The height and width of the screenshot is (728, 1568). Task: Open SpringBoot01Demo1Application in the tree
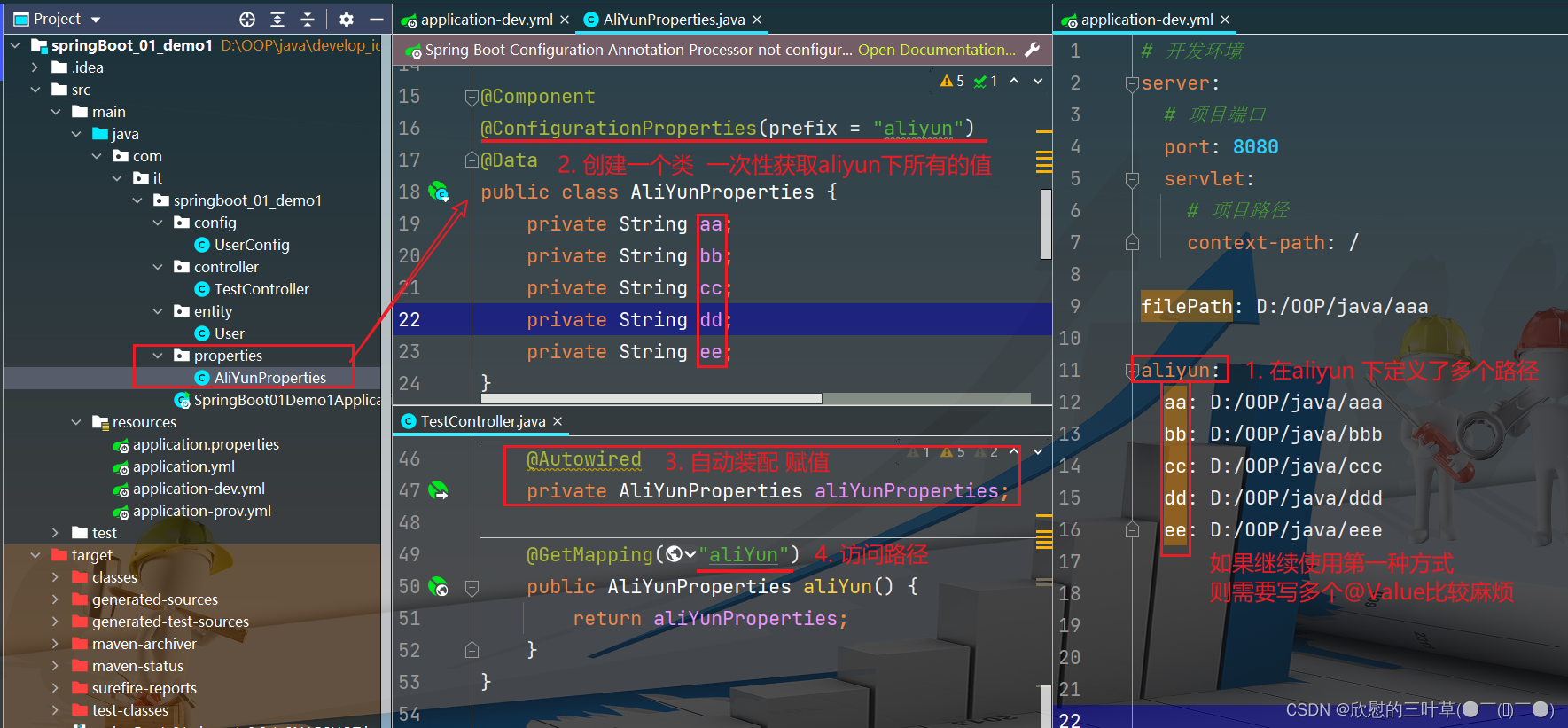point(277,400)
